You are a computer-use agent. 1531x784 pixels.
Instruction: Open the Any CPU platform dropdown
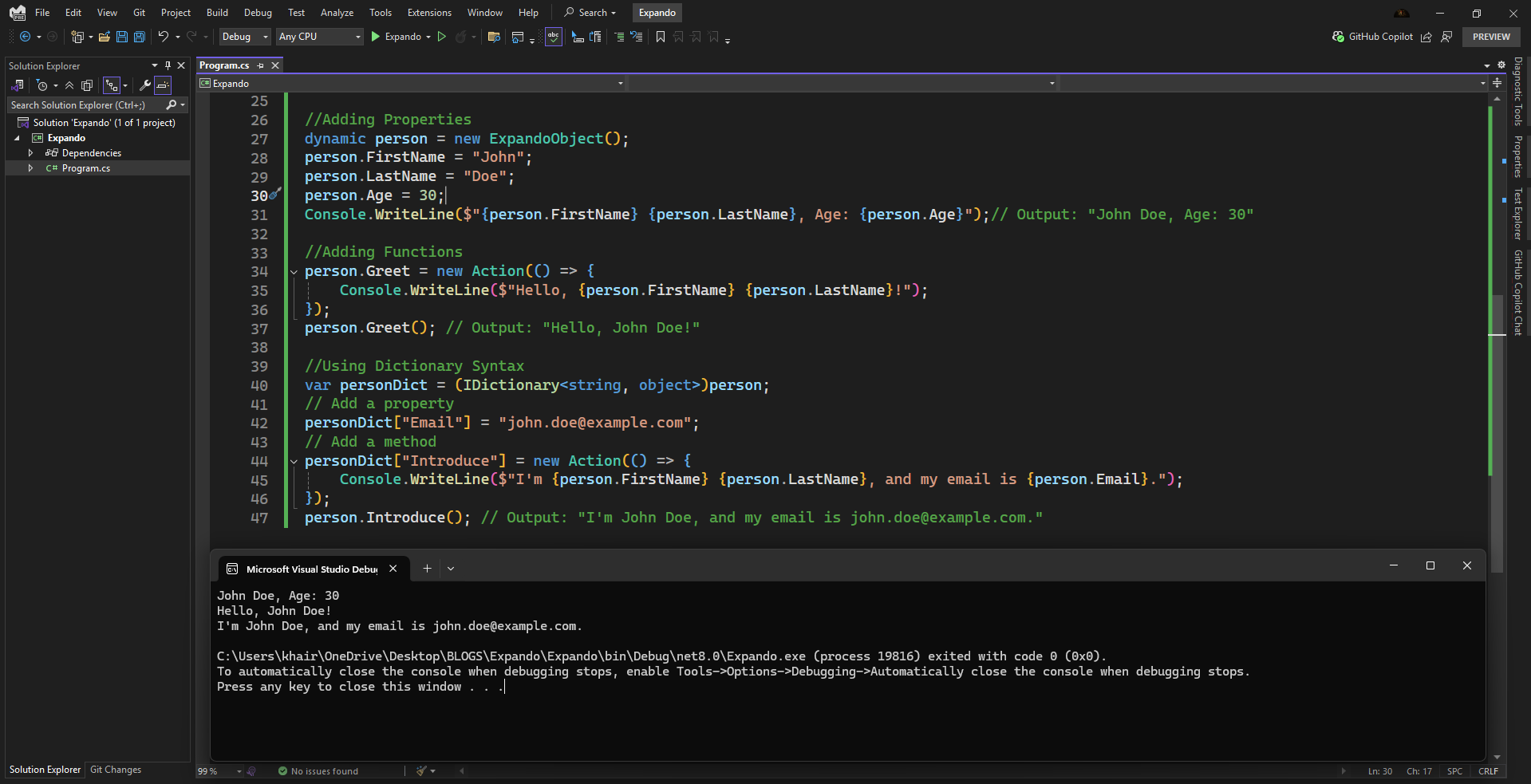tap(319, 37)
